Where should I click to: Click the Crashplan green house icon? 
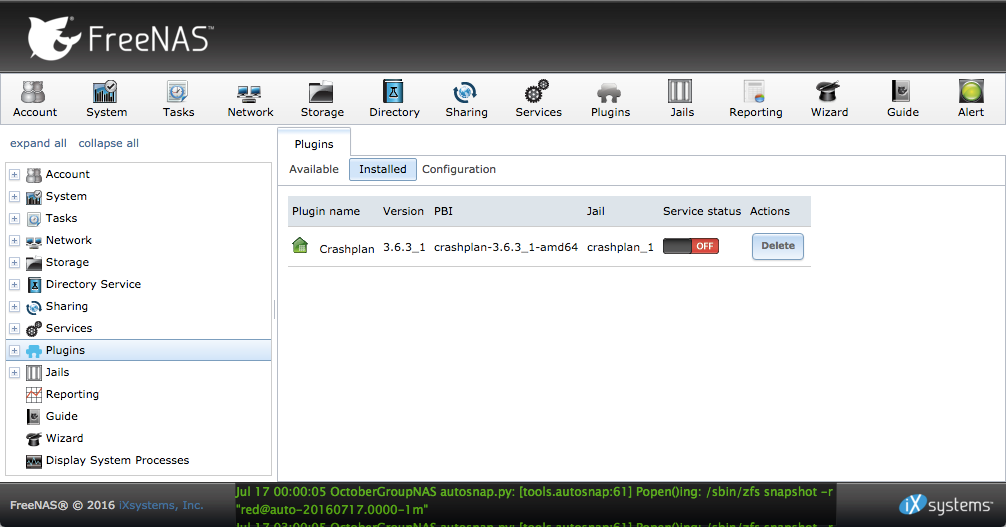coord(300,245)
